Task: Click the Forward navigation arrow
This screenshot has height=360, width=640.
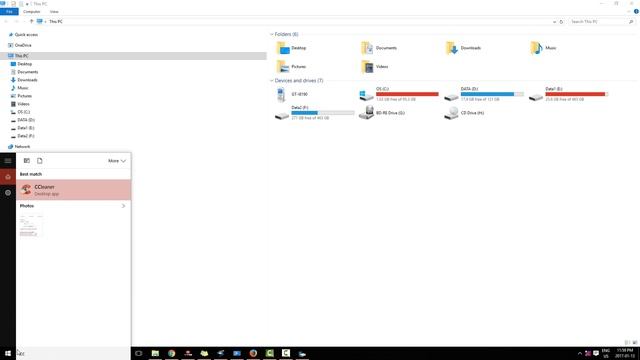Action: pyautogui.click(x=16, y=21)
